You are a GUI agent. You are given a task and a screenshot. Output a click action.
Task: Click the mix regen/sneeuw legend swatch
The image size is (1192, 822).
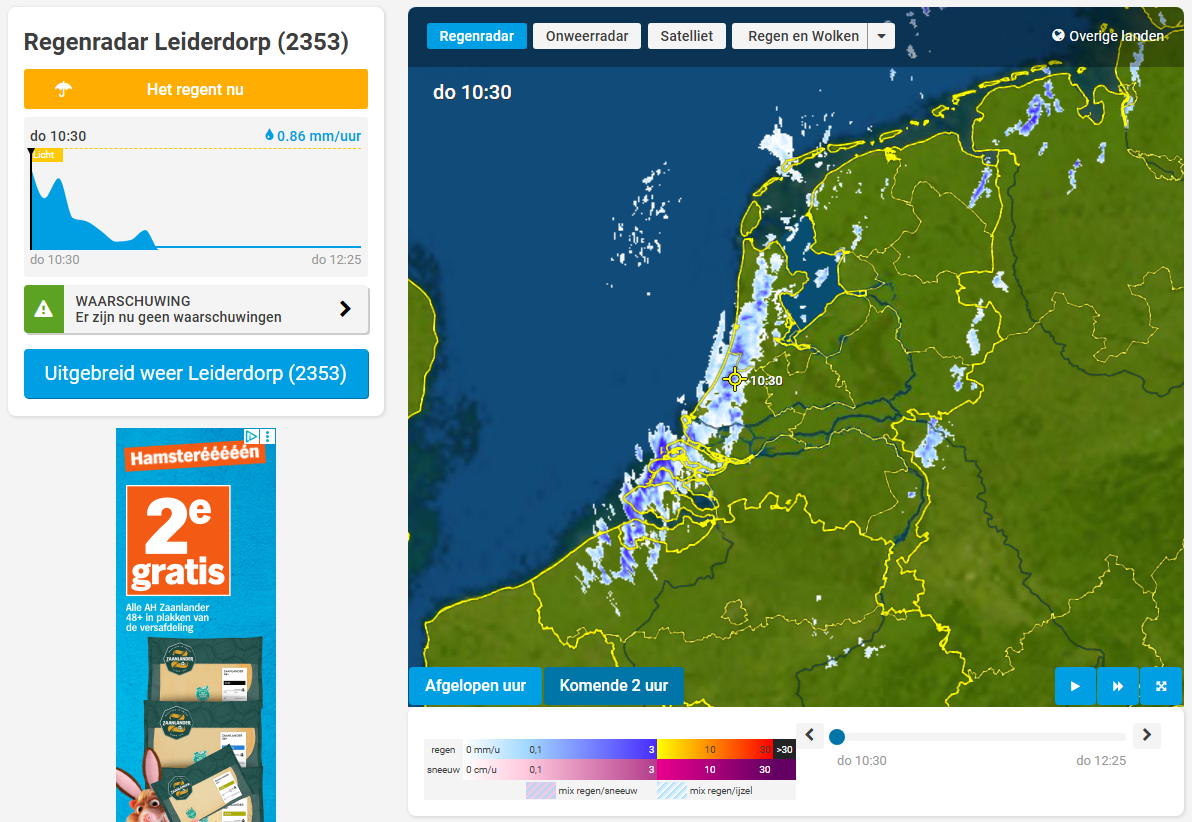[x=541, y=791]
